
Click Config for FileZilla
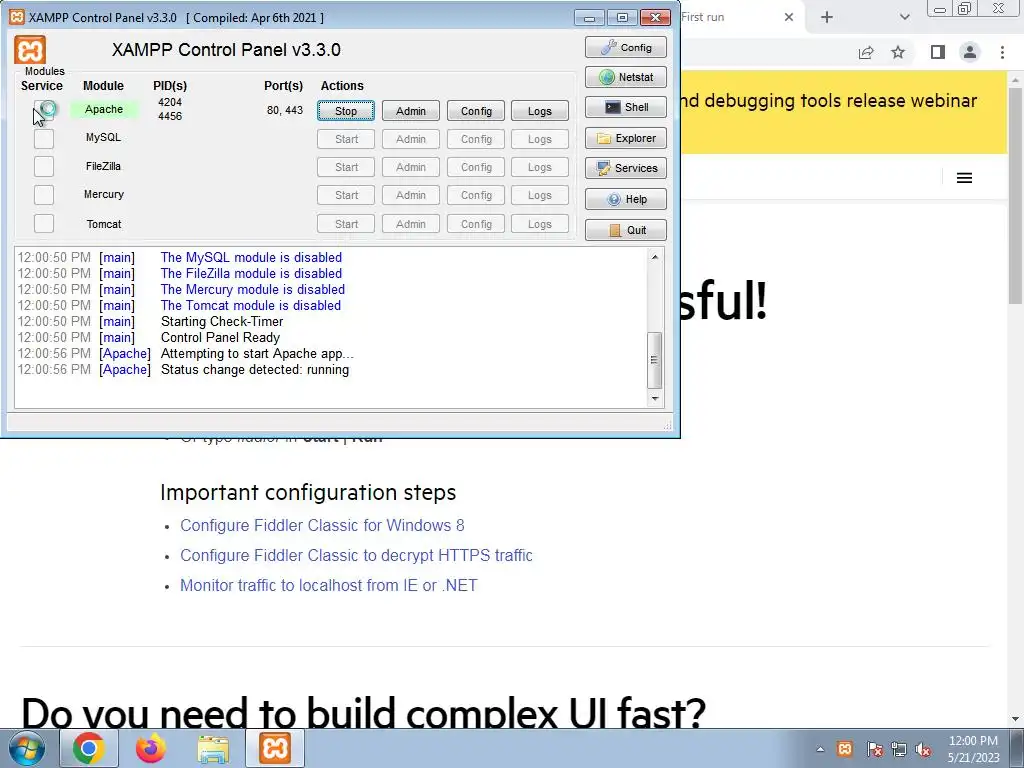pyautogui.click(x=476, y=167)
